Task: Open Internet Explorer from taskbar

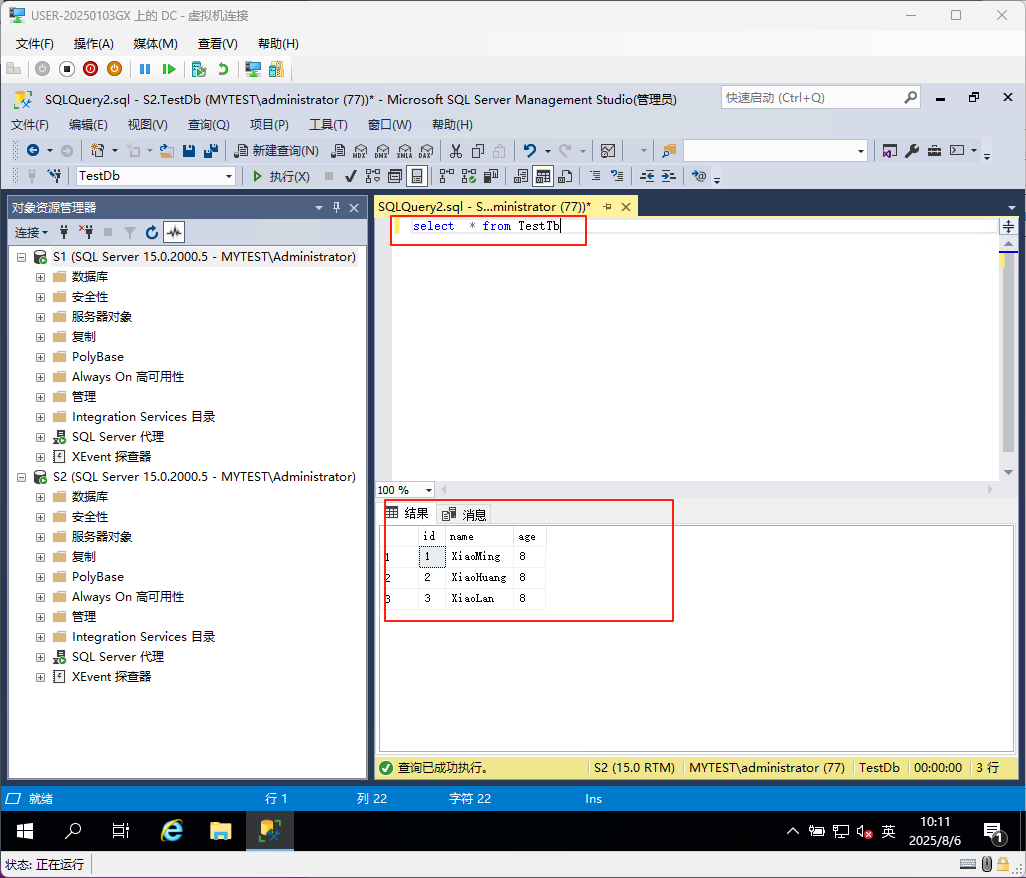Action: coord(171,831)
